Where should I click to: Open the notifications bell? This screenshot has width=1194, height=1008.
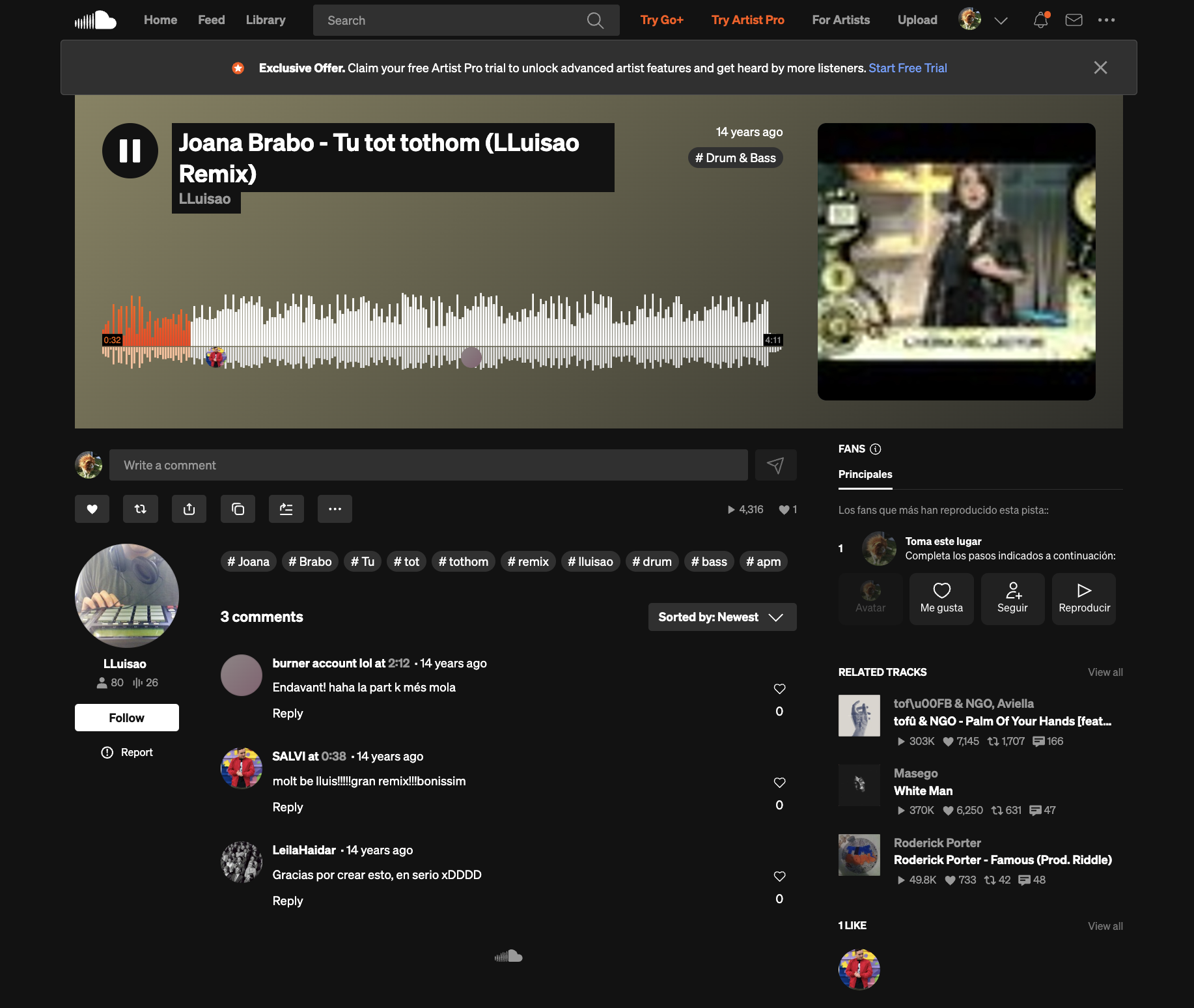(1040, 20)
